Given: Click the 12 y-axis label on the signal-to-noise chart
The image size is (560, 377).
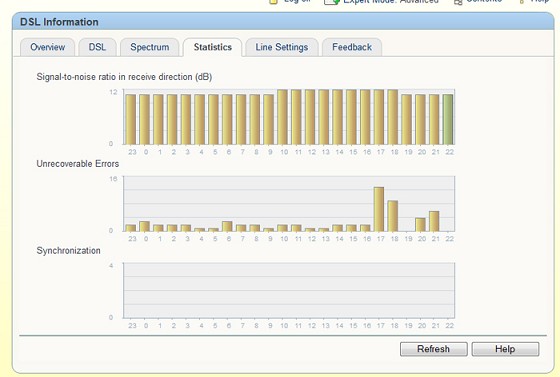Looking at the screenshot, I should tap(113, 92).
